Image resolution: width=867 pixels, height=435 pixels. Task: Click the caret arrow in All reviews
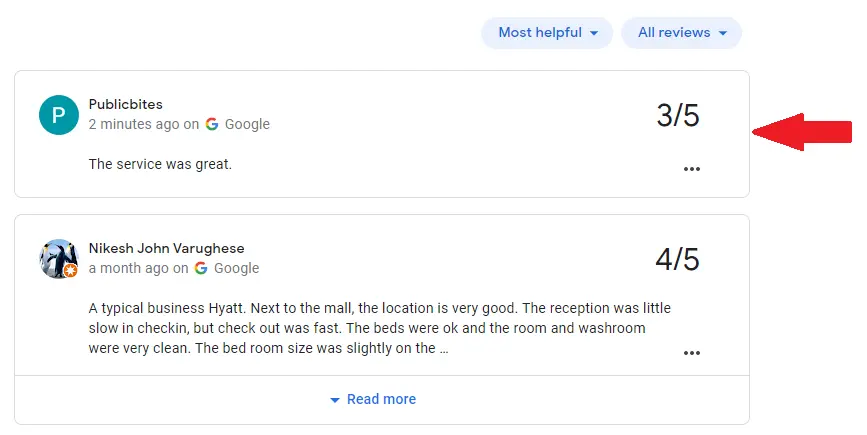722,33
